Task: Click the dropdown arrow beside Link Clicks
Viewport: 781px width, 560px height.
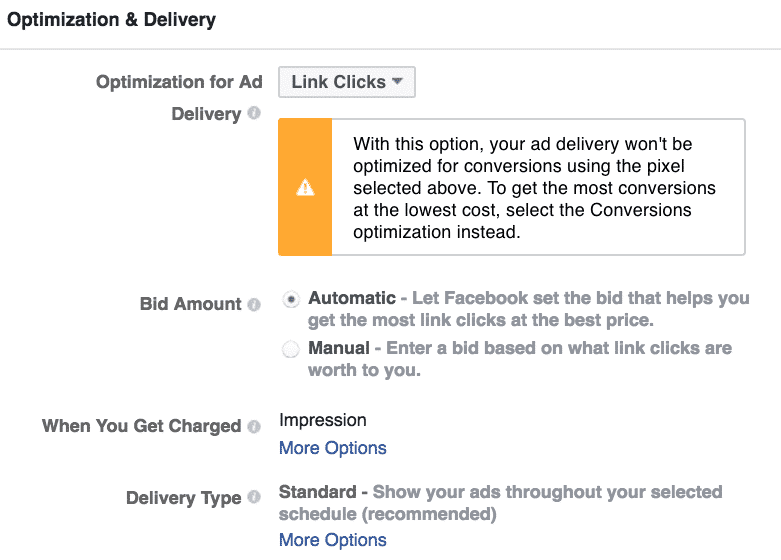Action: click(397, 81)
